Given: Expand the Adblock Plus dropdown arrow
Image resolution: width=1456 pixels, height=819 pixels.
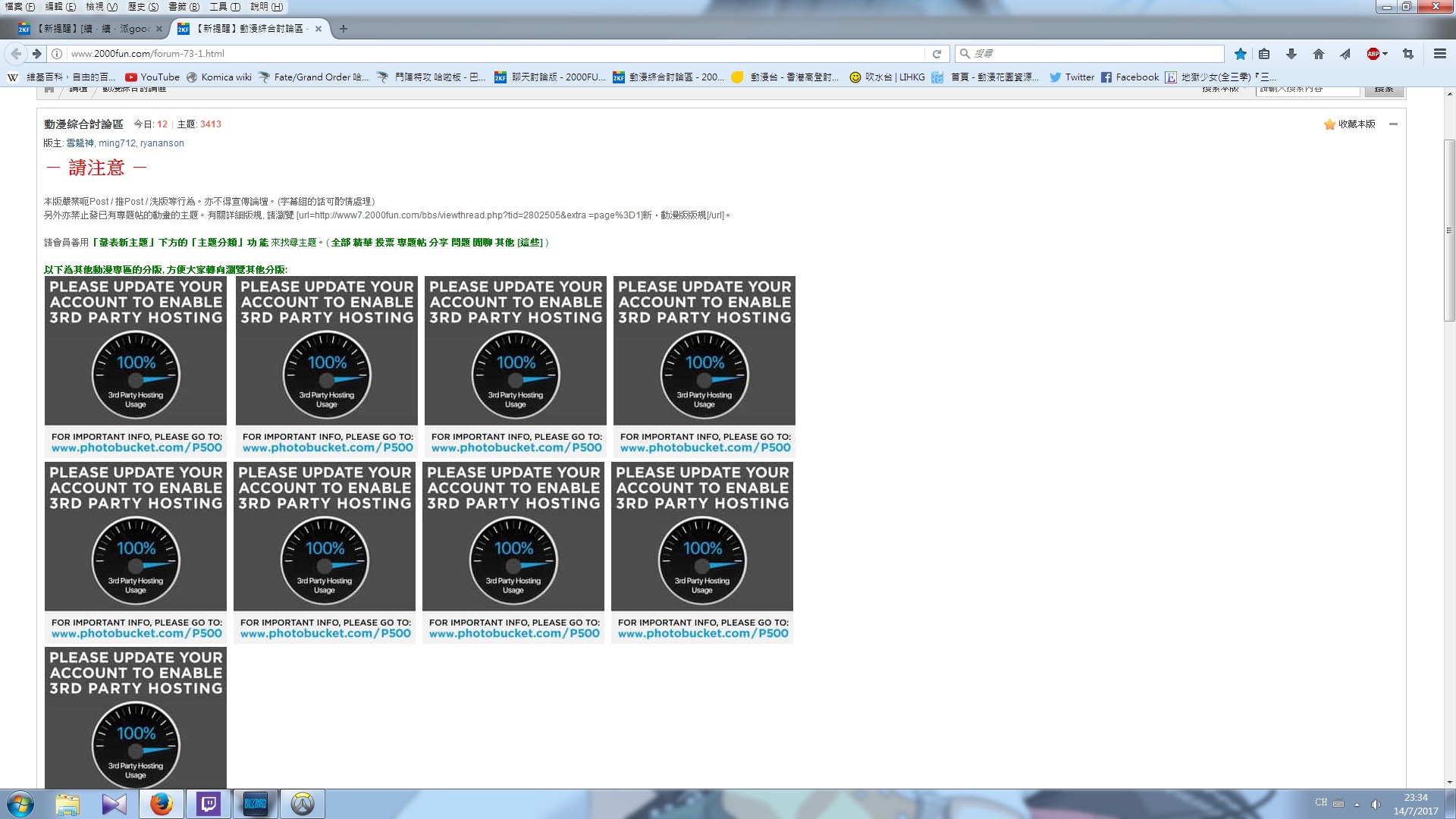Looking at the screenshot, I should coord(1385,54).
